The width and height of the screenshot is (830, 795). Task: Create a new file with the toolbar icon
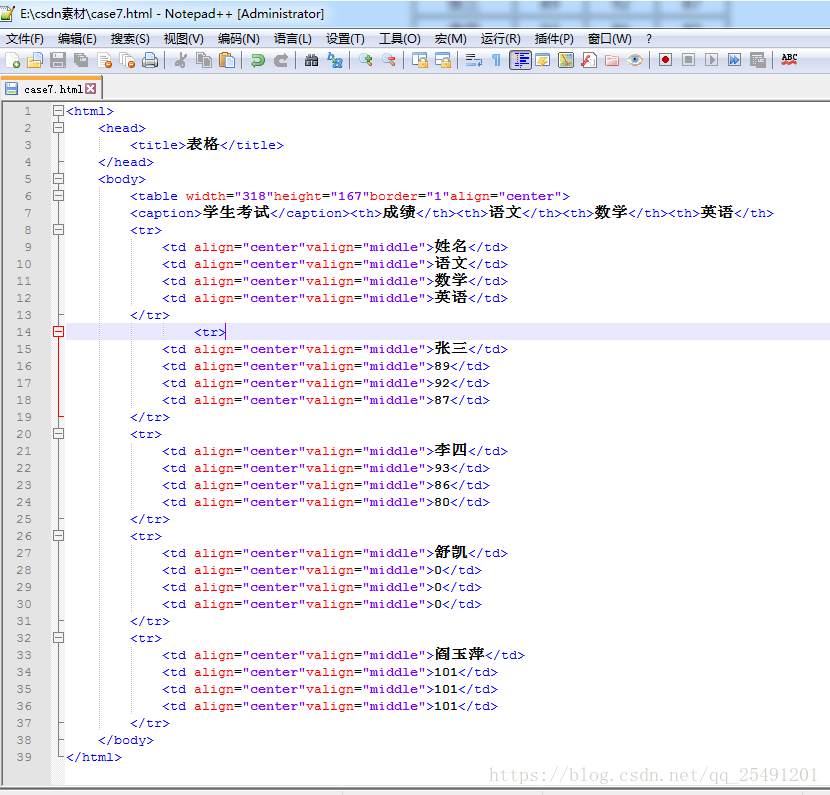(13, 60)
